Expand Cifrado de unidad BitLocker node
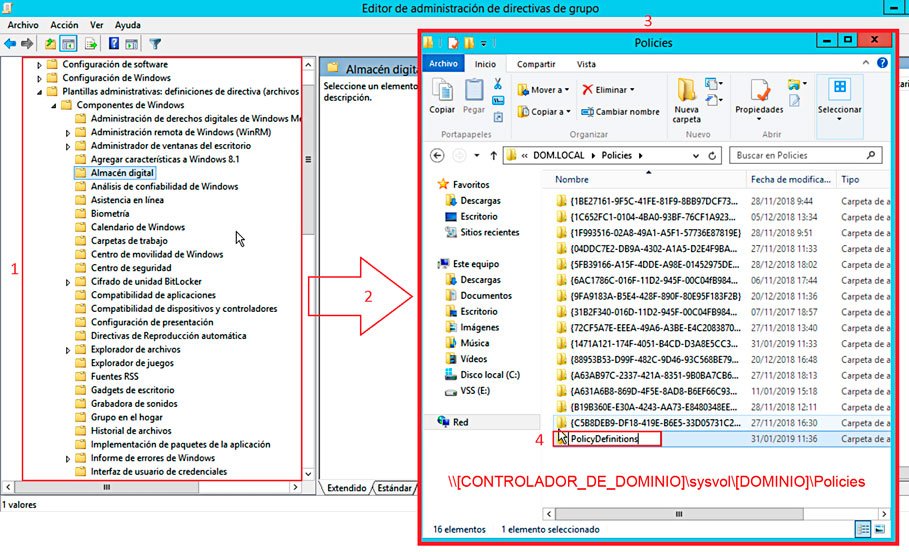 [67, 282]
